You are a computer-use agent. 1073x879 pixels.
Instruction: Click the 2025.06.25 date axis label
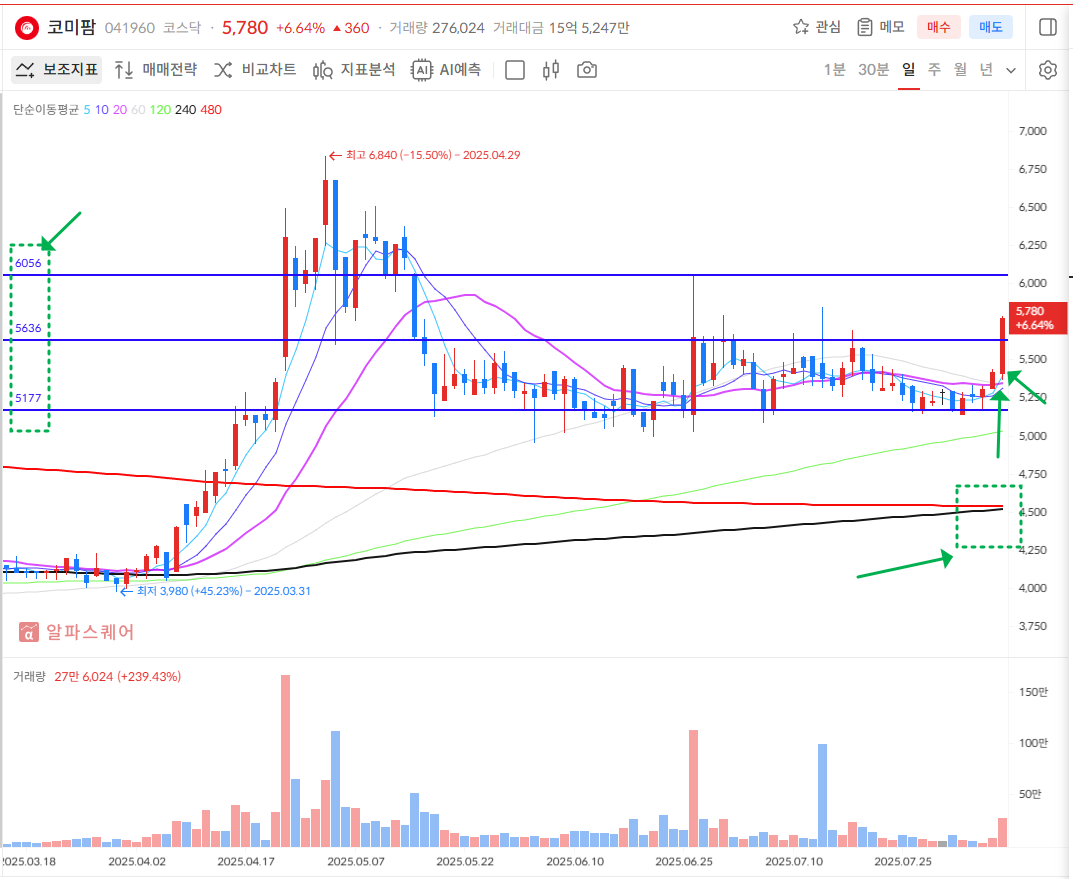tap(684, 861)
